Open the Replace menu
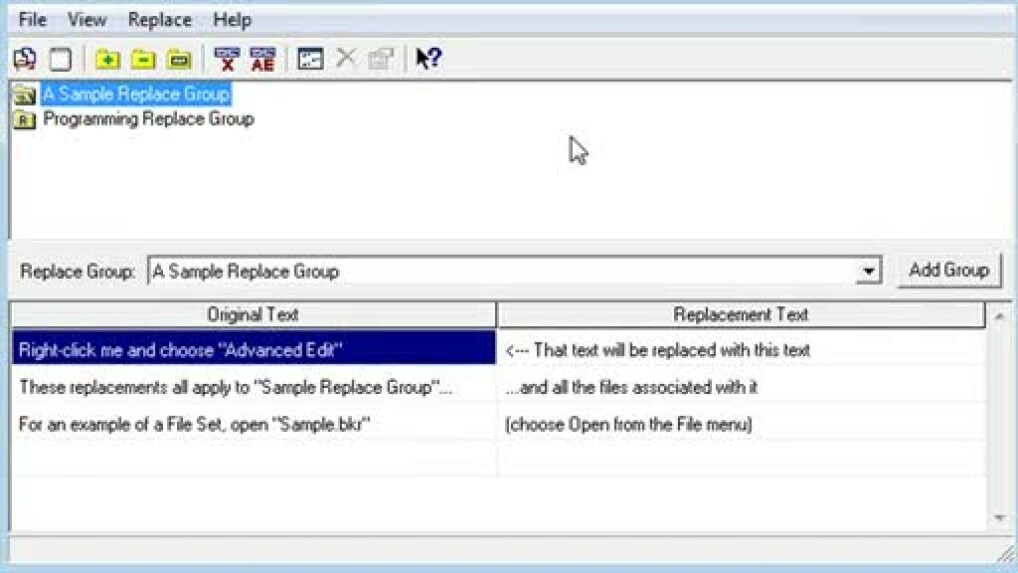The height and width of the screenshot is (573, 1018). [159, 20]
